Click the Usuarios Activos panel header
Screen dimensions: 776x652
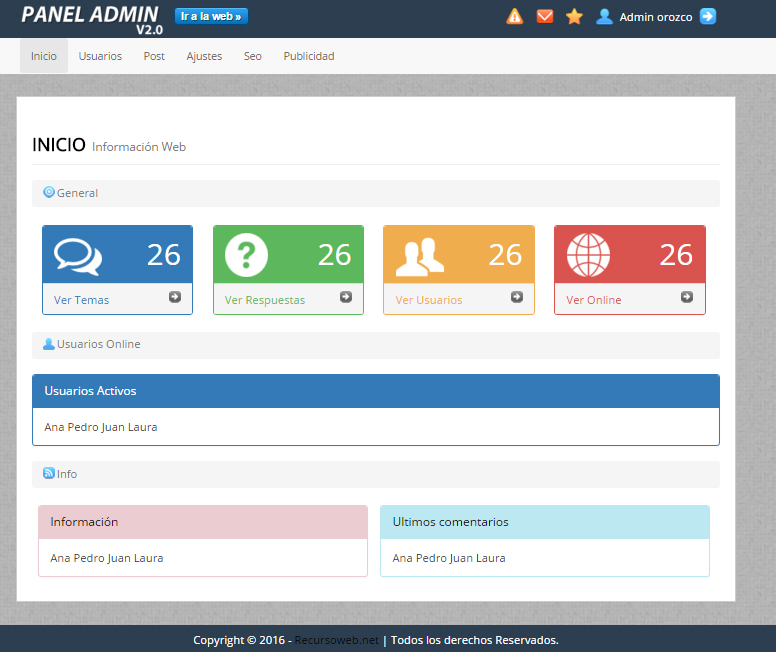click(x=376, y=391)
